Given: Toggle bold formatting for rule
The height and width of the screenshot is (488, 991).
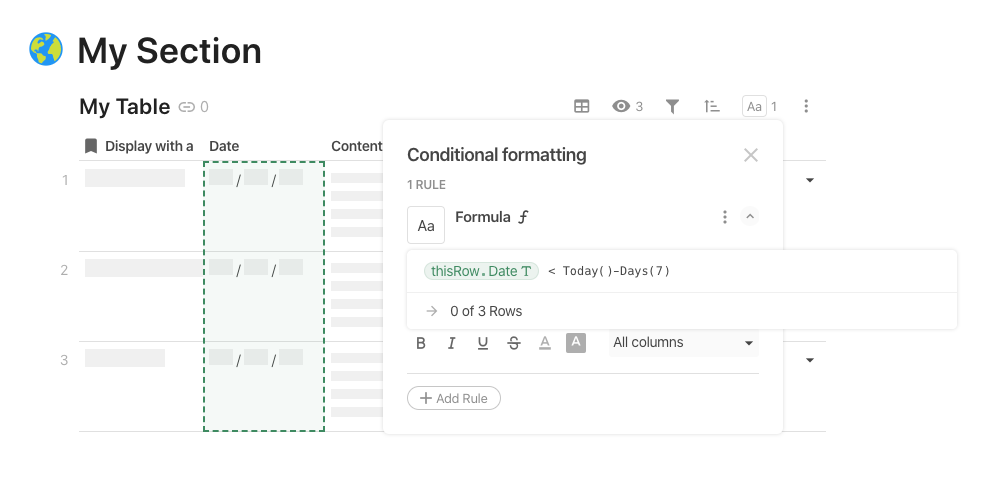Looking at the screenshot, I should (421, 343).
